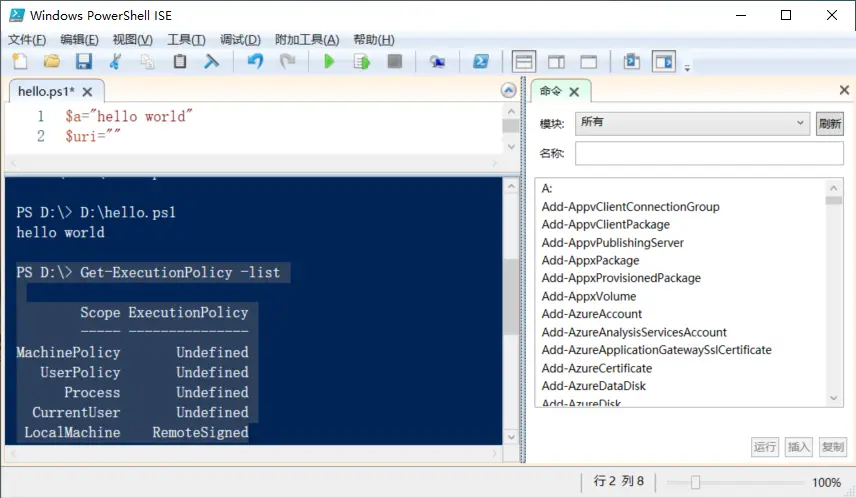Cut selection with the scissors icon
The width and height of the screenshot is (856, 498).
click(x=116, y=62)
